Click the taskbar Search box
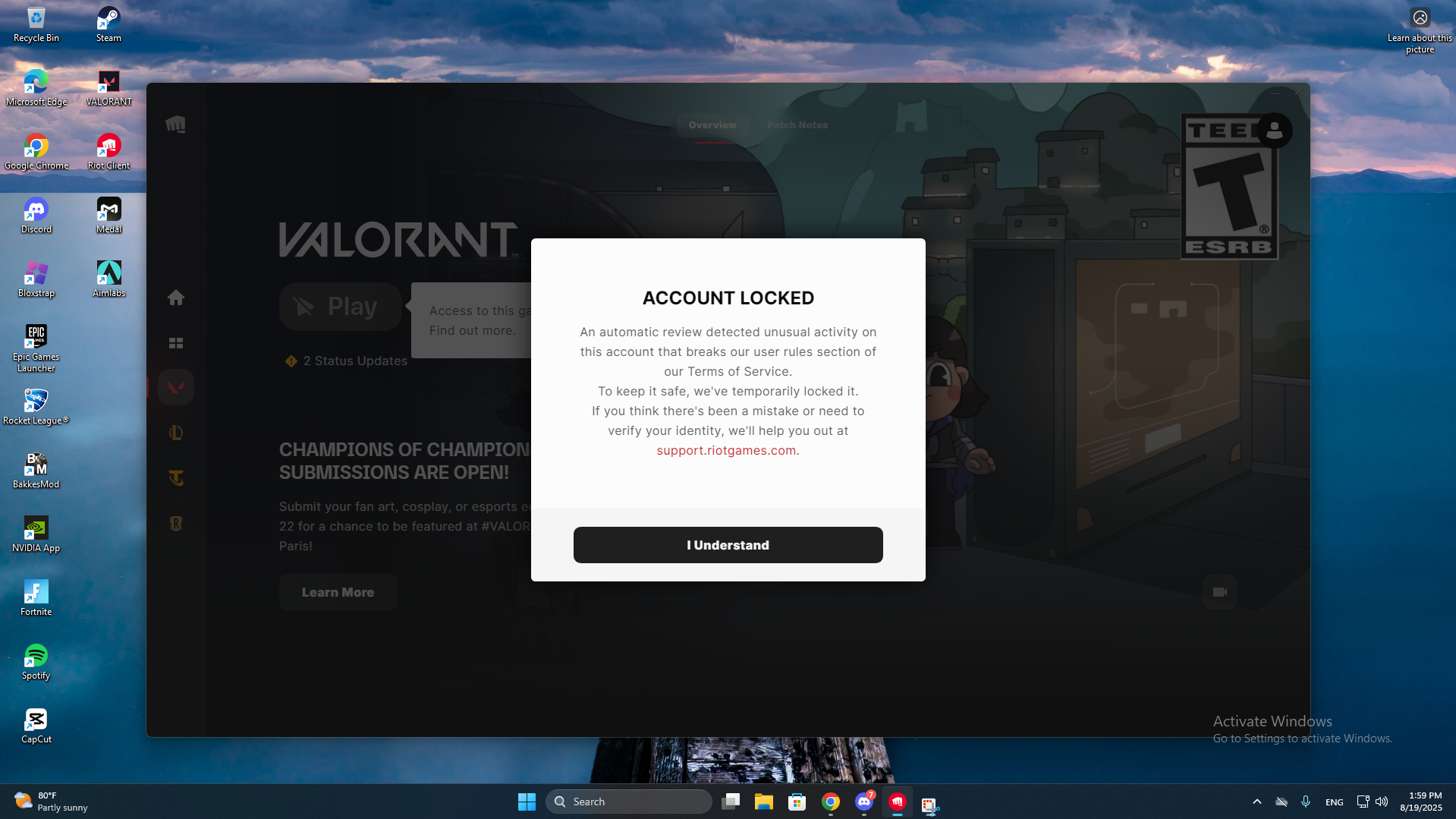The height and width of the screenshot is (819, 1456). pyautogui.click(x=629, y=802)
